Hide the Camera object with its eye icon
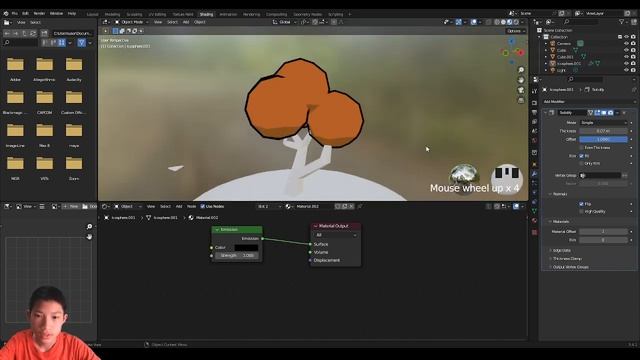 626,43
